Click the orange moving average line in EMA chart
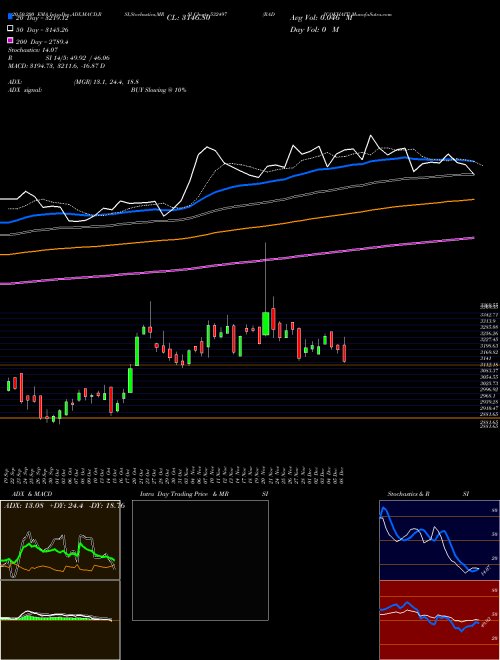The image size is (500, 660). 236,230
